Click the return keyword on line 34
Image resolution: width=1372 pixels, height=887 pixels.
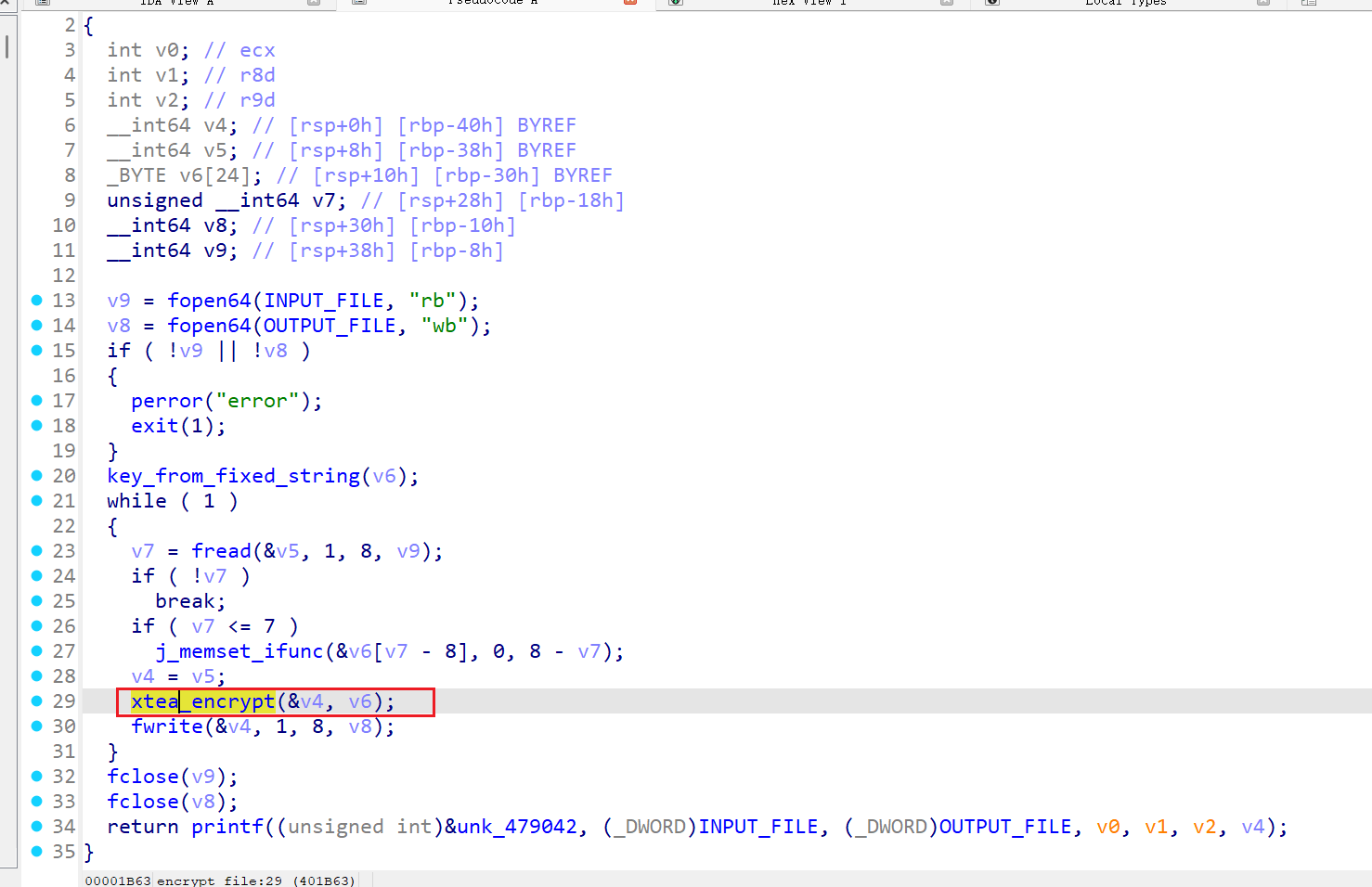tap(143, 827)
